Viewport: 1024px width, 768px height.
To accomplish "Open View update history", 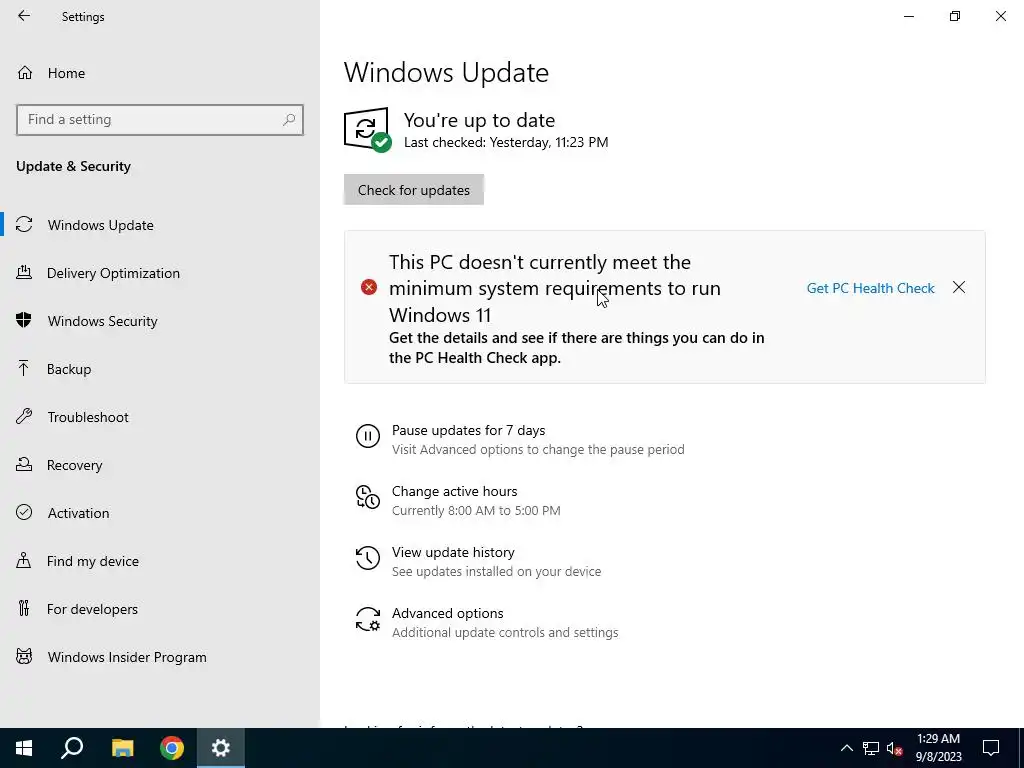I will click(x=453, y=552).
